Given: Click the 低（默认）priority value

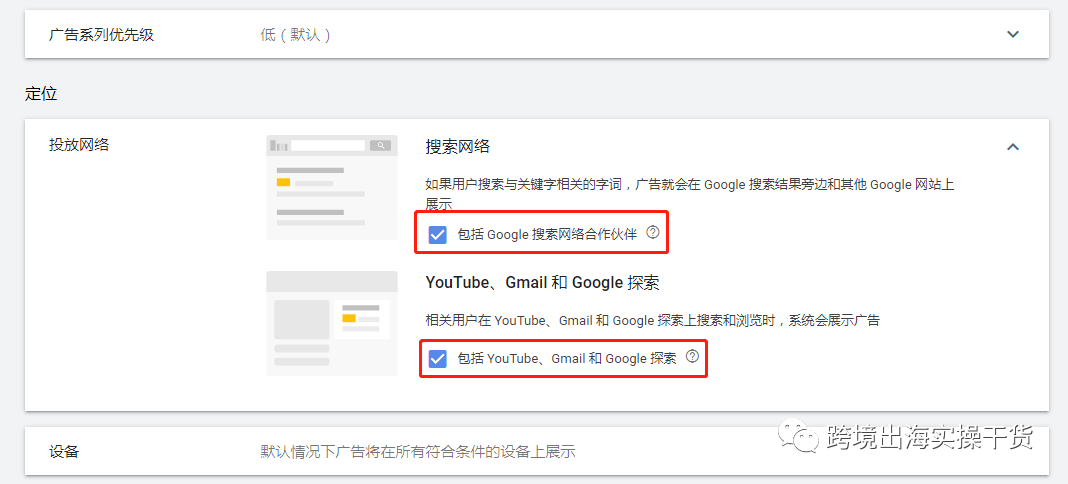Looking at the screenshot, I should coord(296,35).
